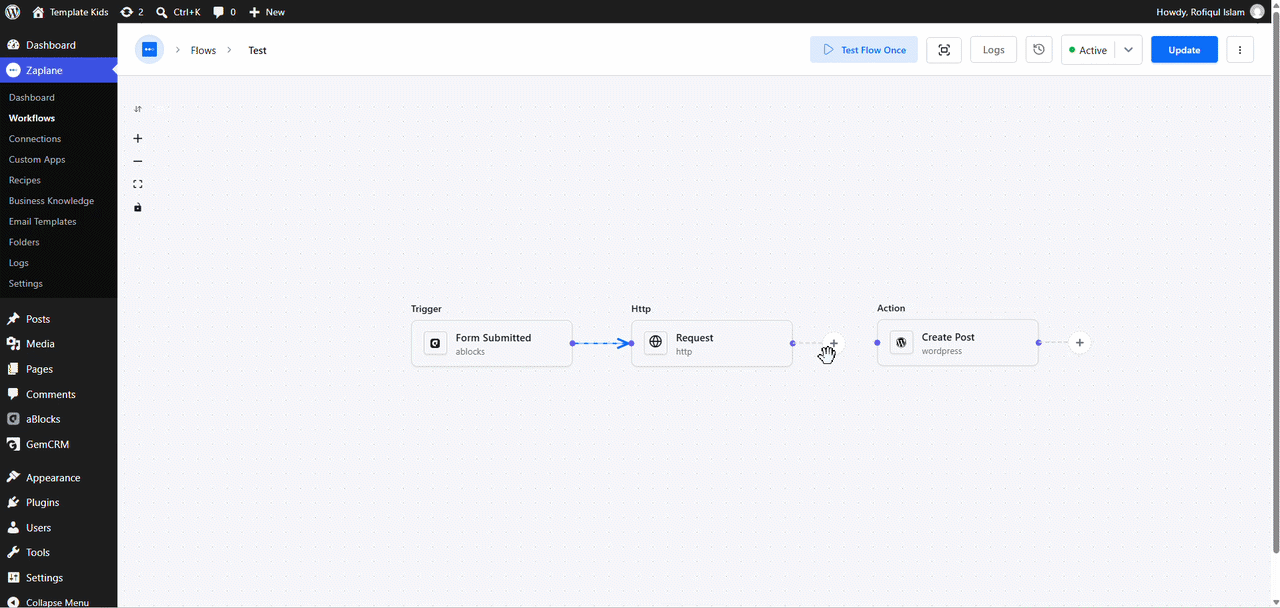Viewport: 1280px width, 608px height.
Task: Open the Pages menu
Action: tap(58, 369)
